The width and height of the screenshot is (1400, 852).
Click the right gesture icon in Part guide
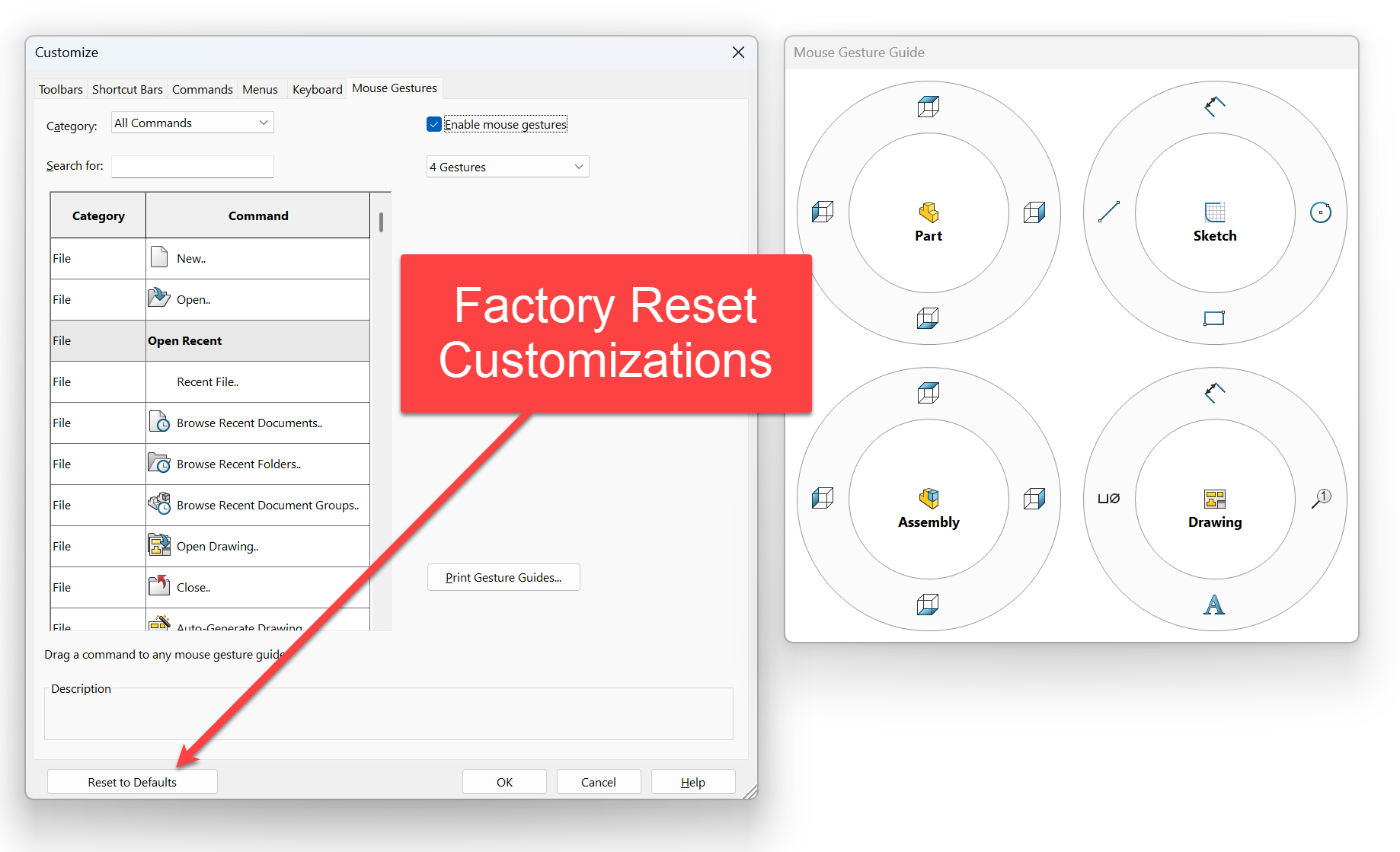[x=1034, y=212]
